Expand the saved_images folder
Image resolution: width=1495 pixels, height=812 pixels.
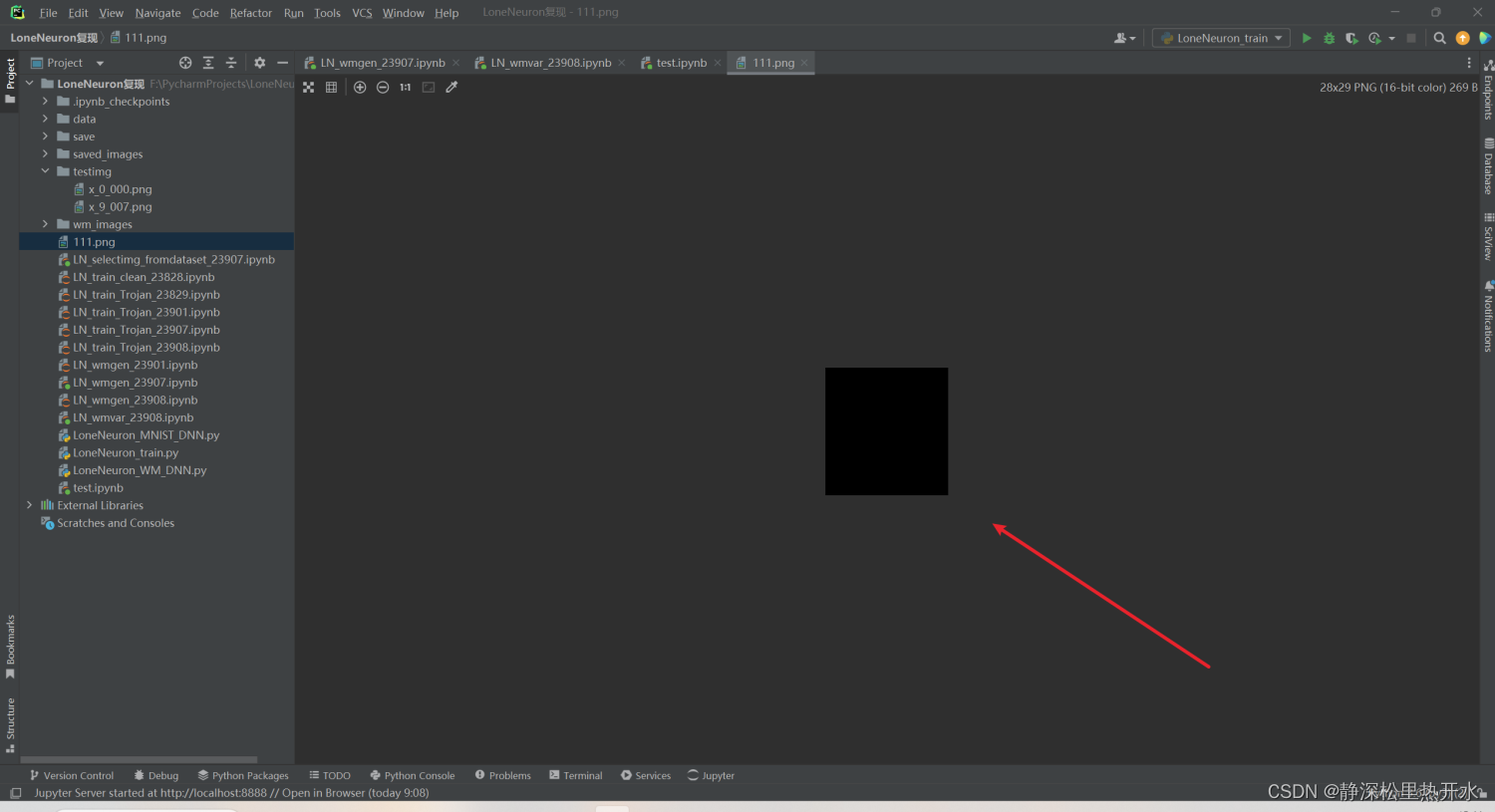click(x=45, y=154)
